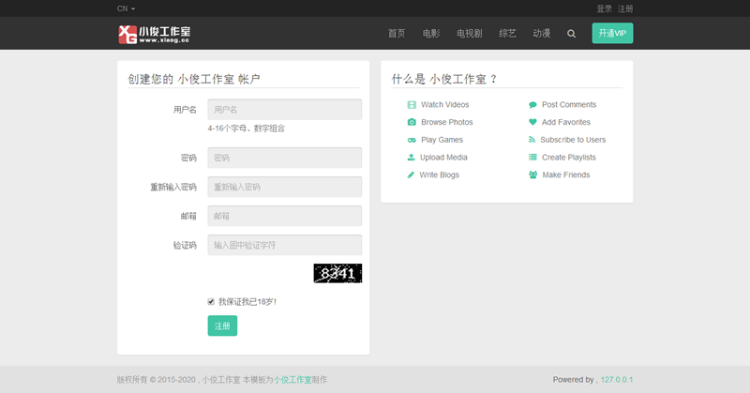Screen dimensions: 750x393
Task: Click the Create Playlists list icon
Action: tap(532, 157)
